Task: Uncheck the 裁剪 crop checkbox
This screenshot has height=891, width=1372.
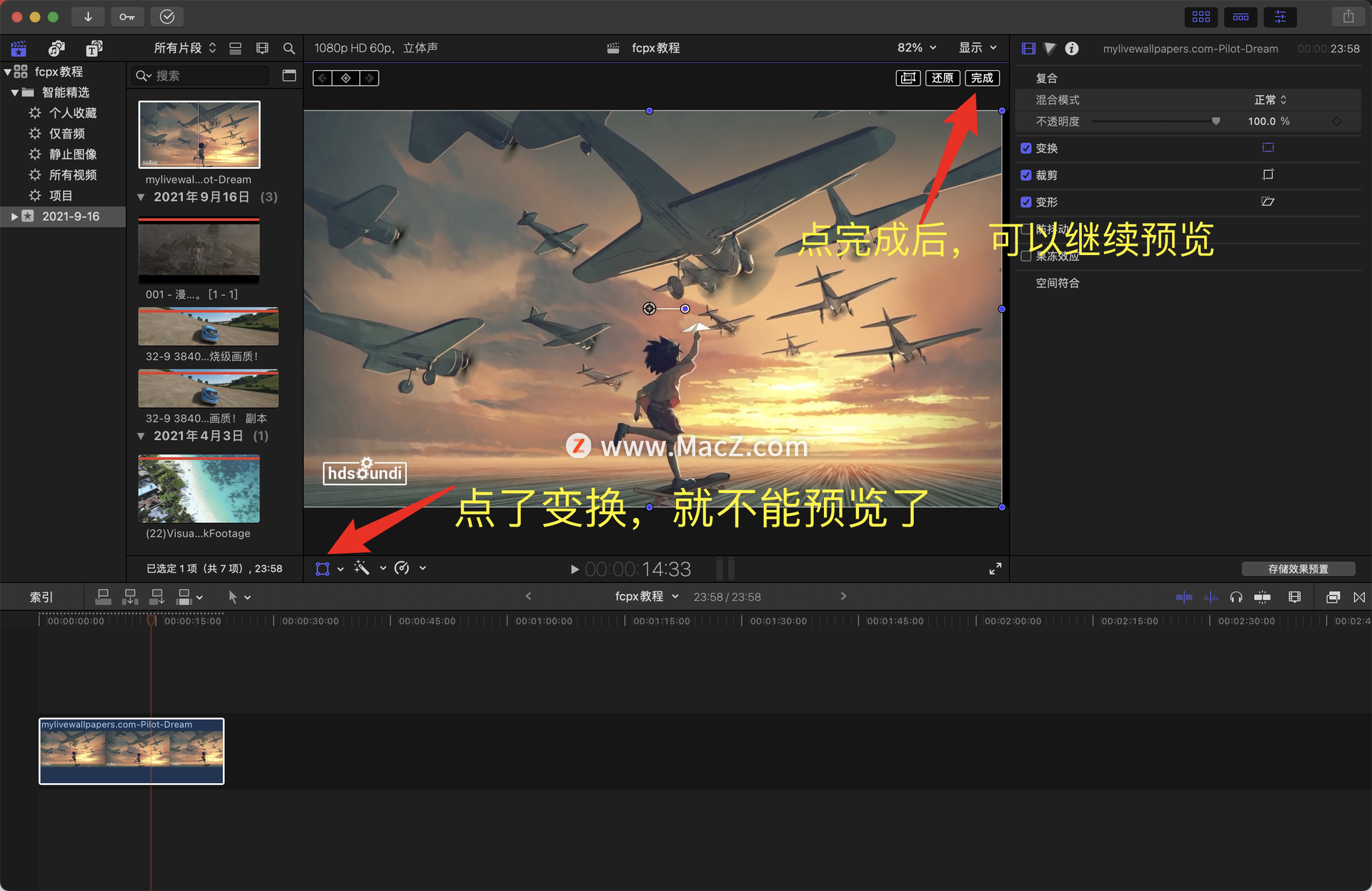Action: click(1026, 175)
